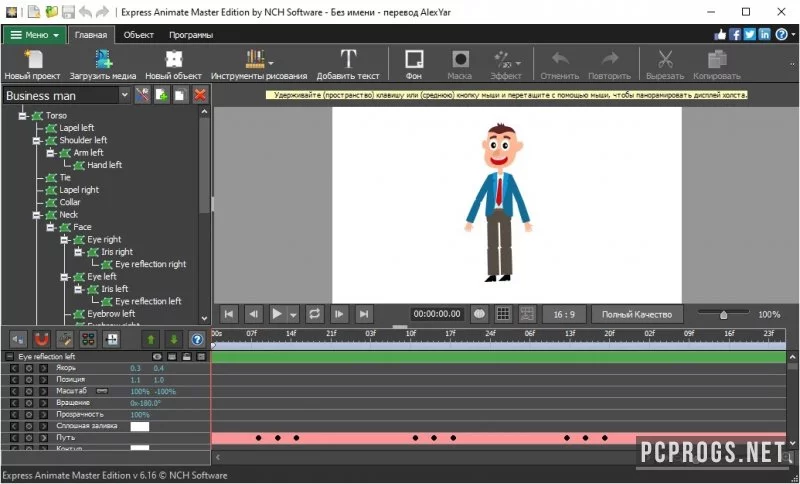The image size is (800, 484).
Task: Collapse the Torso tree node
Action: (x=22, y=116)
